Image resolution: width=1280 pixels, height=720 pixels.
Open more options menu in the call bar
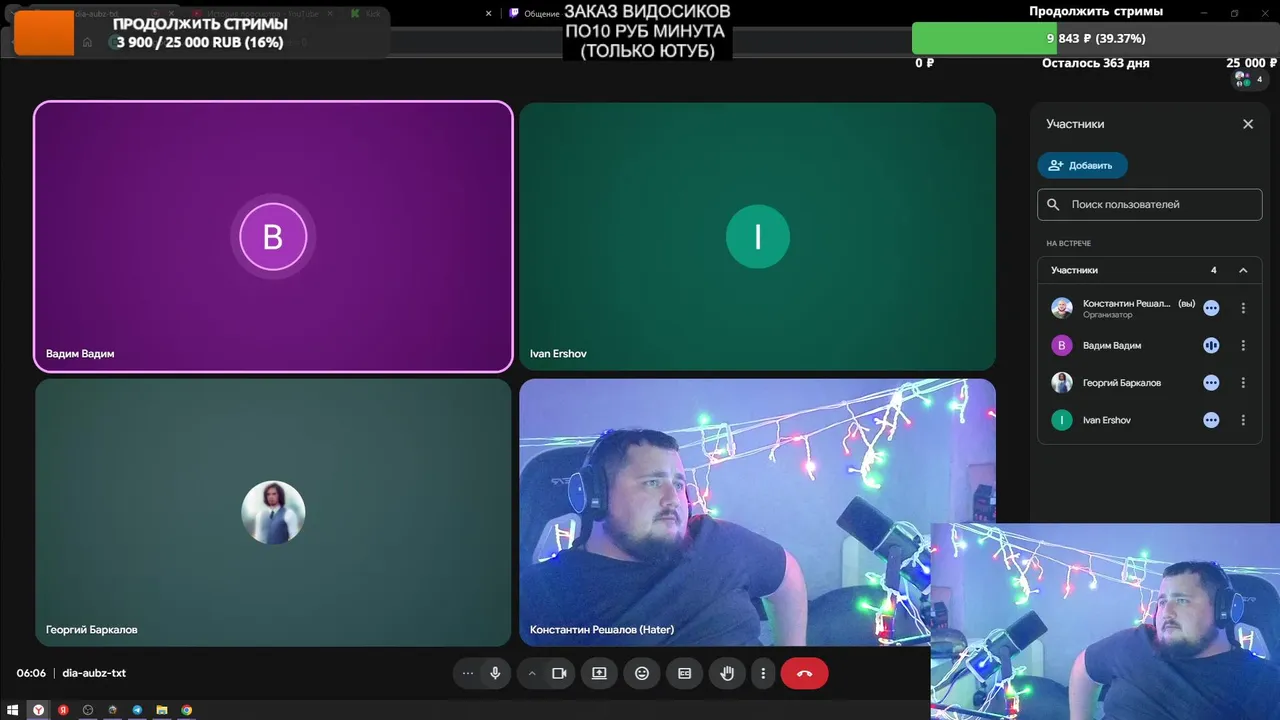[x=763, y=673]
